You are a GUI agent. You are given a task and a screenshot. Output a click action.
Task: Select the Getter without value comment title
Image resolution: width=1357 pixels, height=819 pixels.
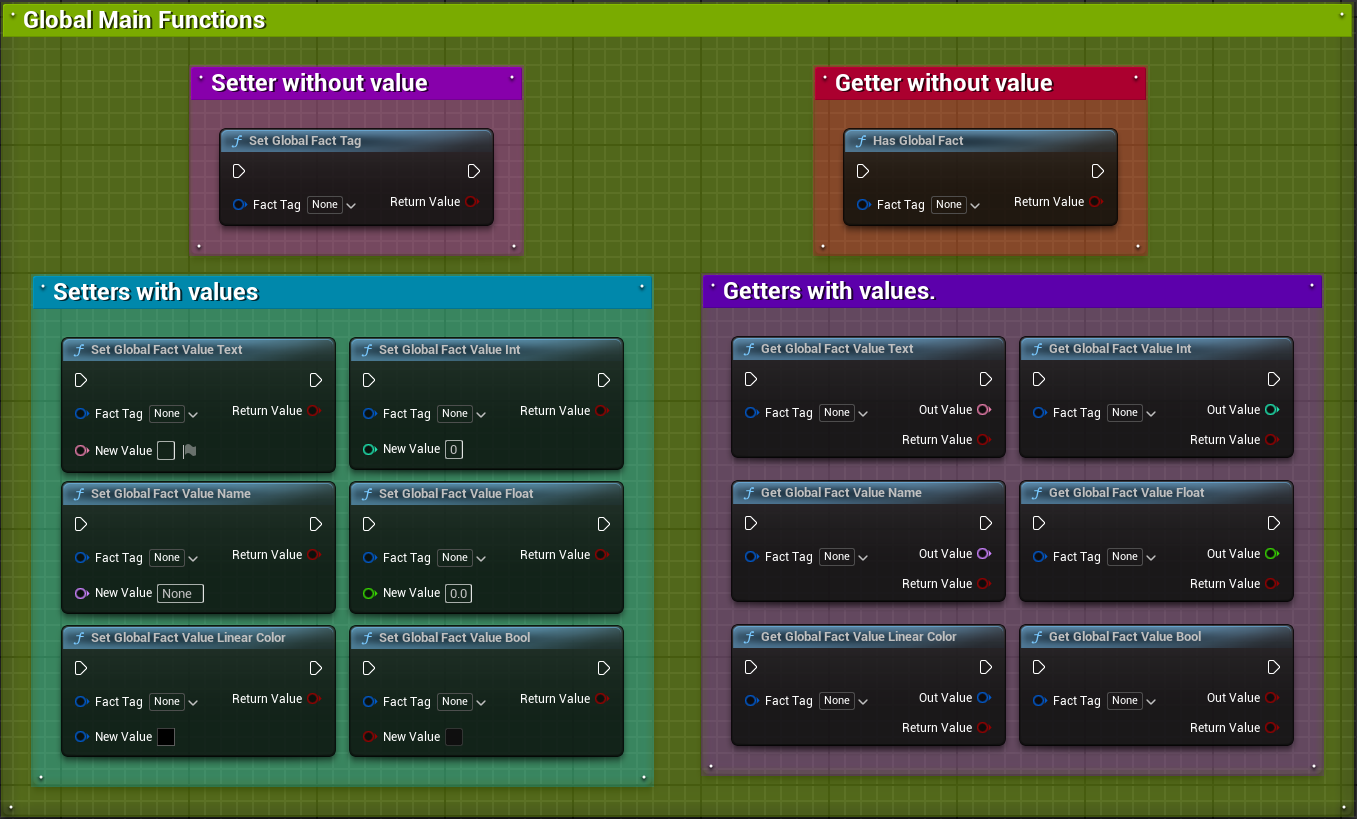tap(943, 83)
